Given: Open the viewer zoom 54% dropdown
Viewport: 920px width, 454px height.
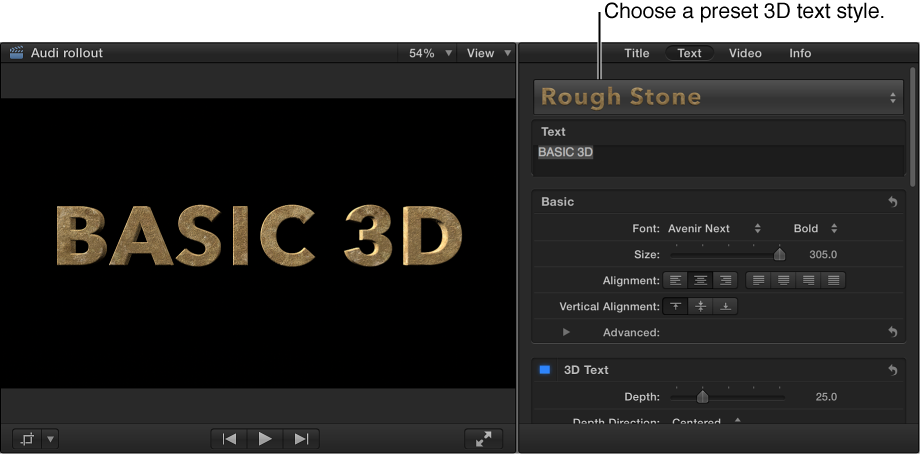Looking at the screenshot, I should [x=431, y=53].
